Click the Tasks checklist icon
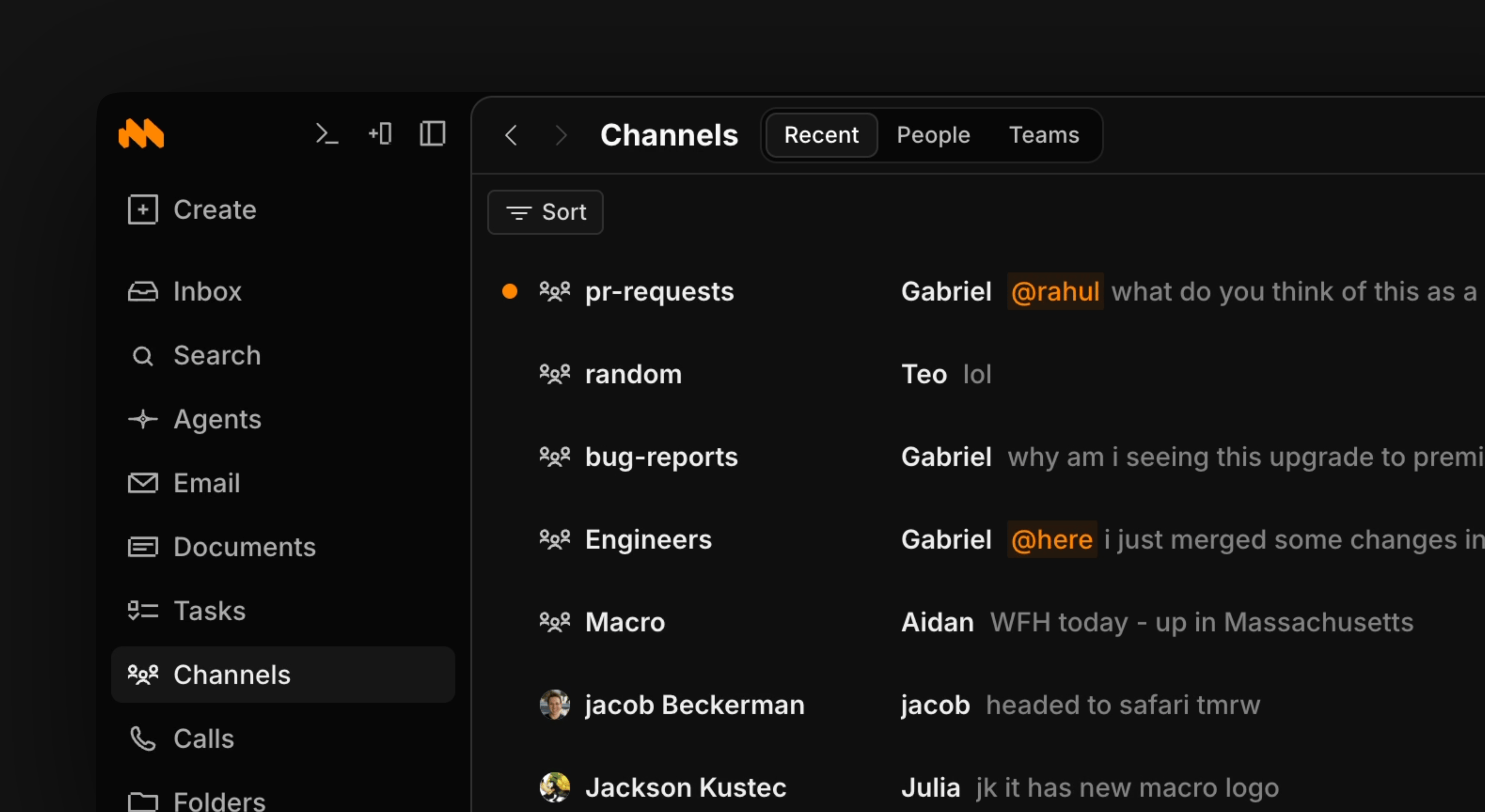Viewport: 1485px width, 812px height. tap(143, 611)
